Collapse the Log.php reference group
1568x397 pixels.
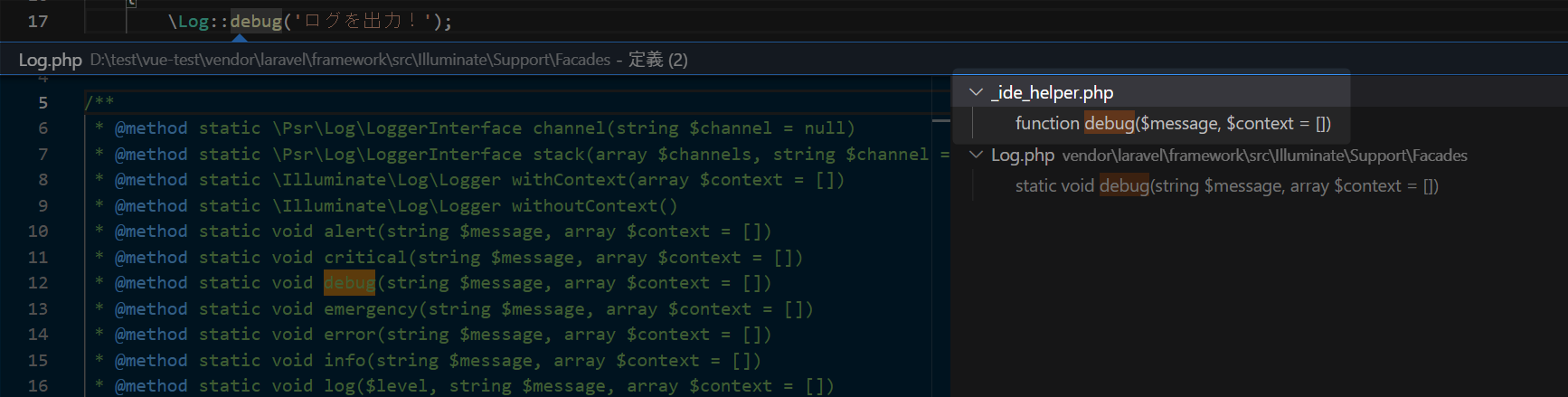coord(976,155)
